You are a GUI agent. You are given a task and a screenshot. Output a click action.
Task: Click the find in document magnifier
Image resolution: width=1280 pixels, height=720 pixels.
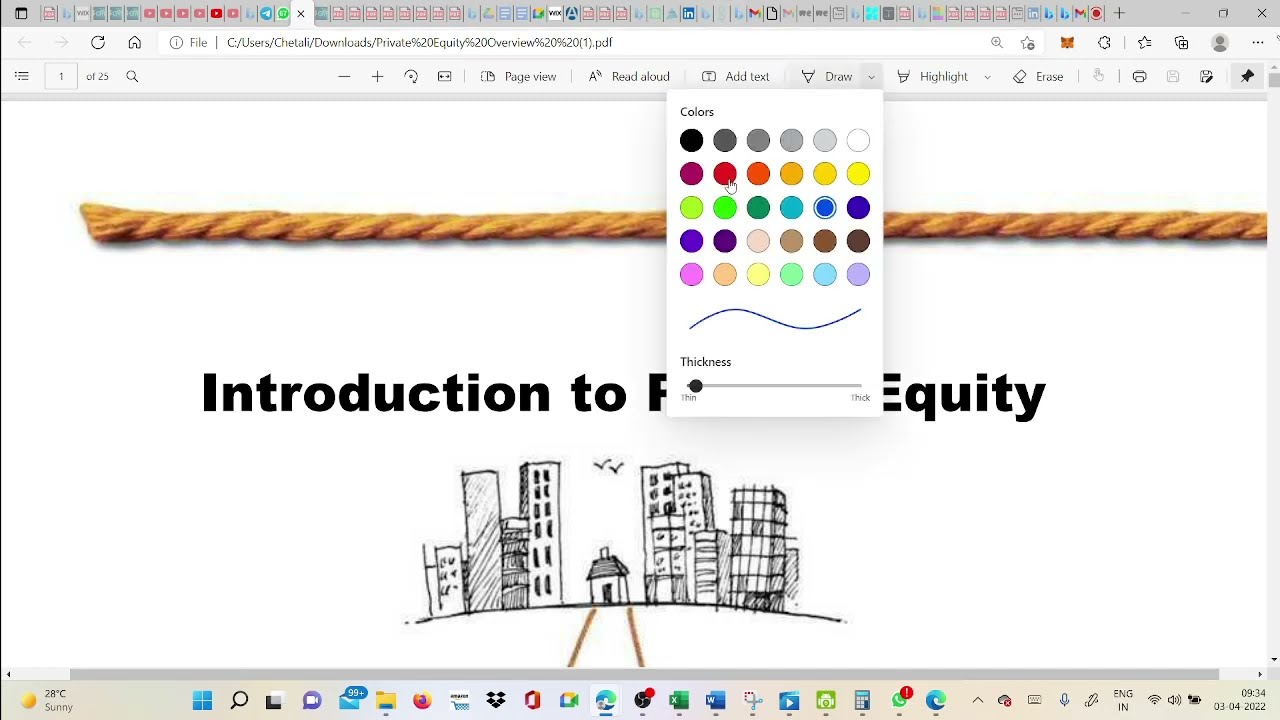132,76
